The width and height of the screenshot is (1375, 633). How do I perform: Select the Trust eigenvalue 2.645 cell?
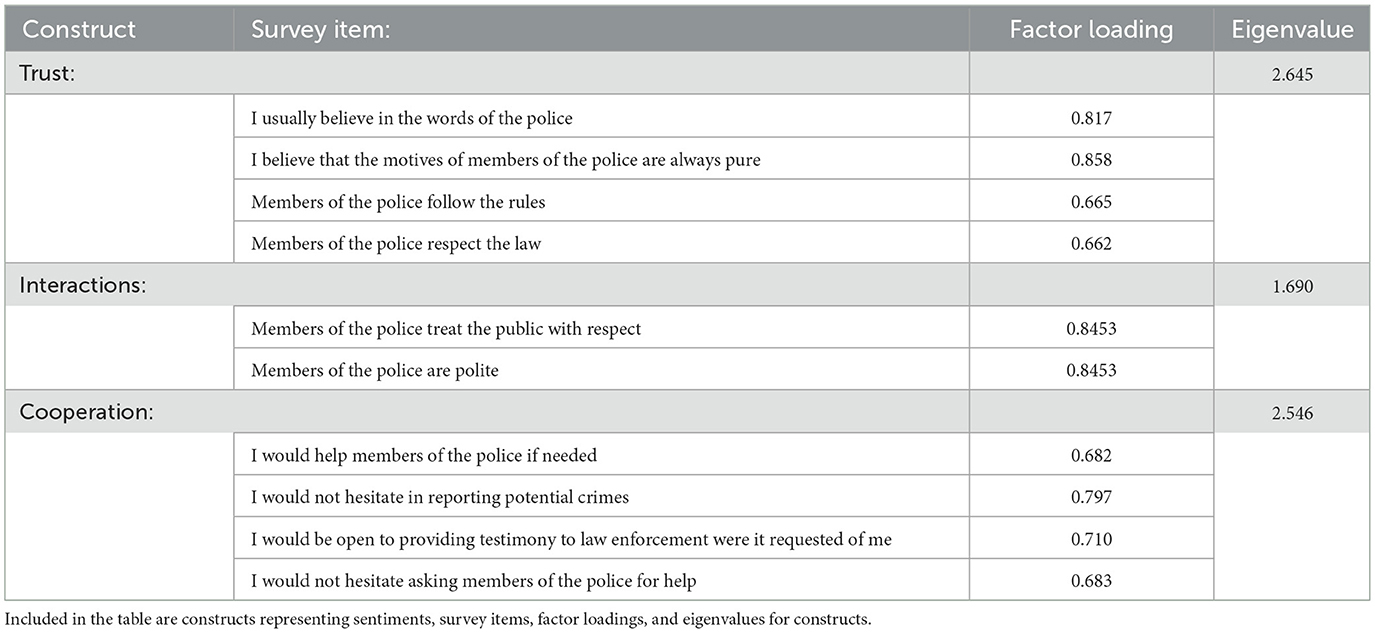click(x=1294, y=74)
